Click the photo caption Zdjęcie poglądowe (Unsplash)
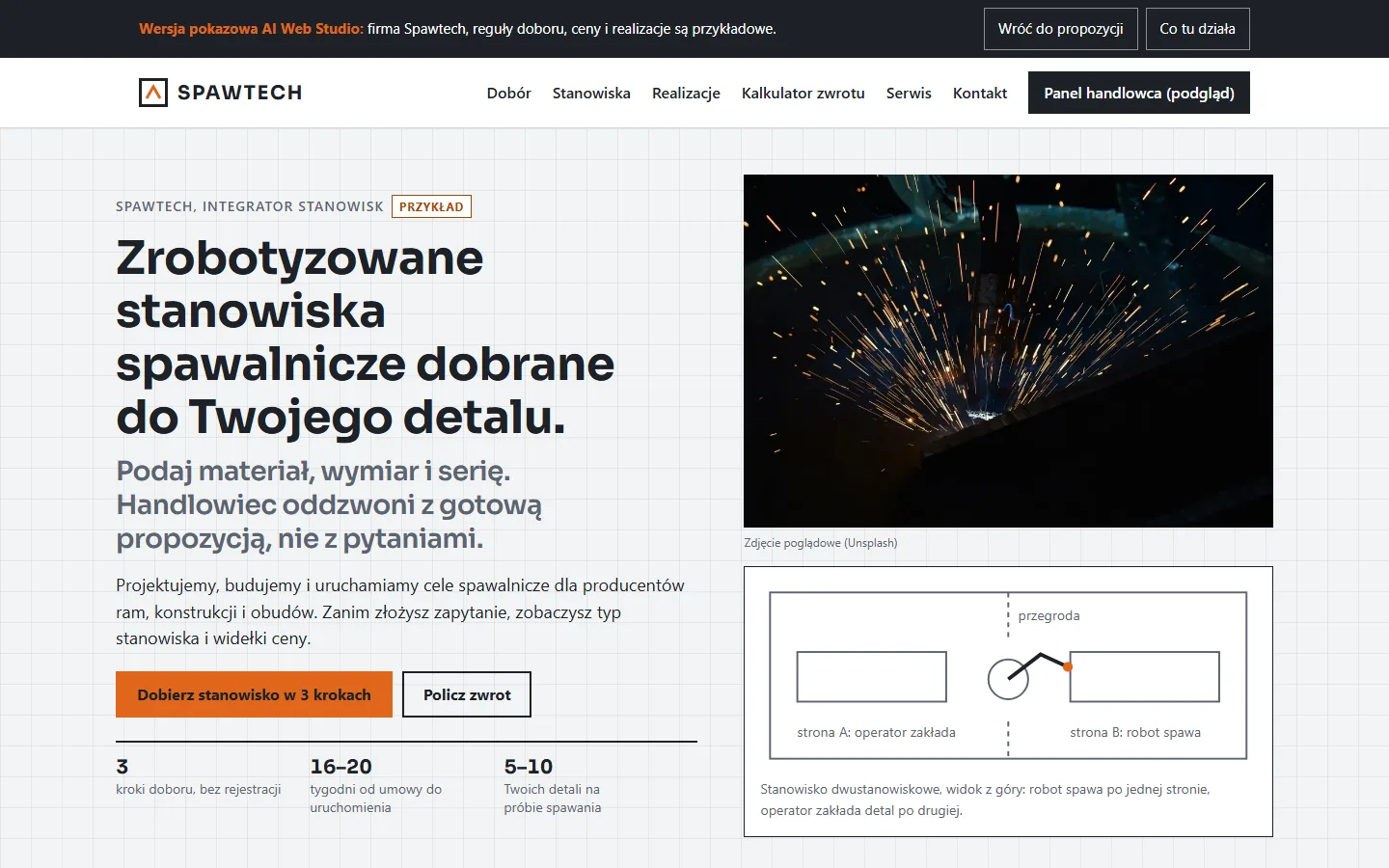Image resolution: width=1389 pixels, height=868 pixels. 821,543
